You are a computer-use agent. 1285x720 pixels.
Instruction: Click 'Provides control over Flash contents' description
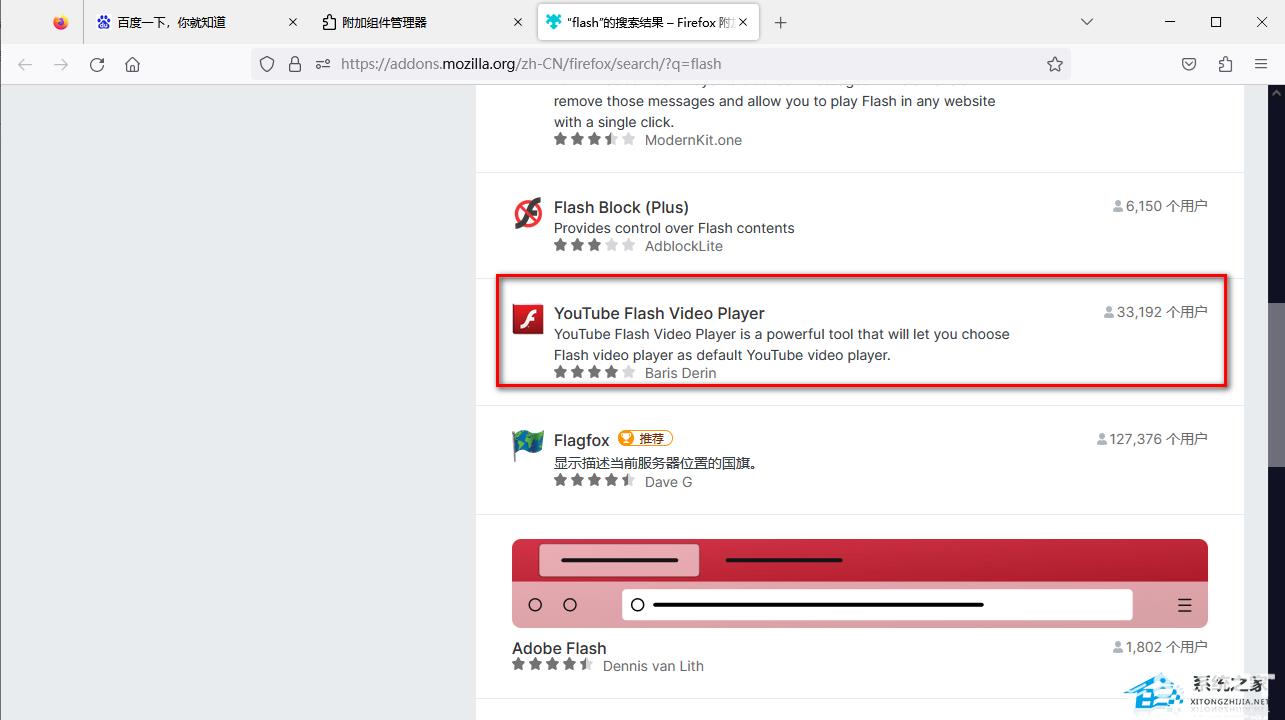[674, 228]
